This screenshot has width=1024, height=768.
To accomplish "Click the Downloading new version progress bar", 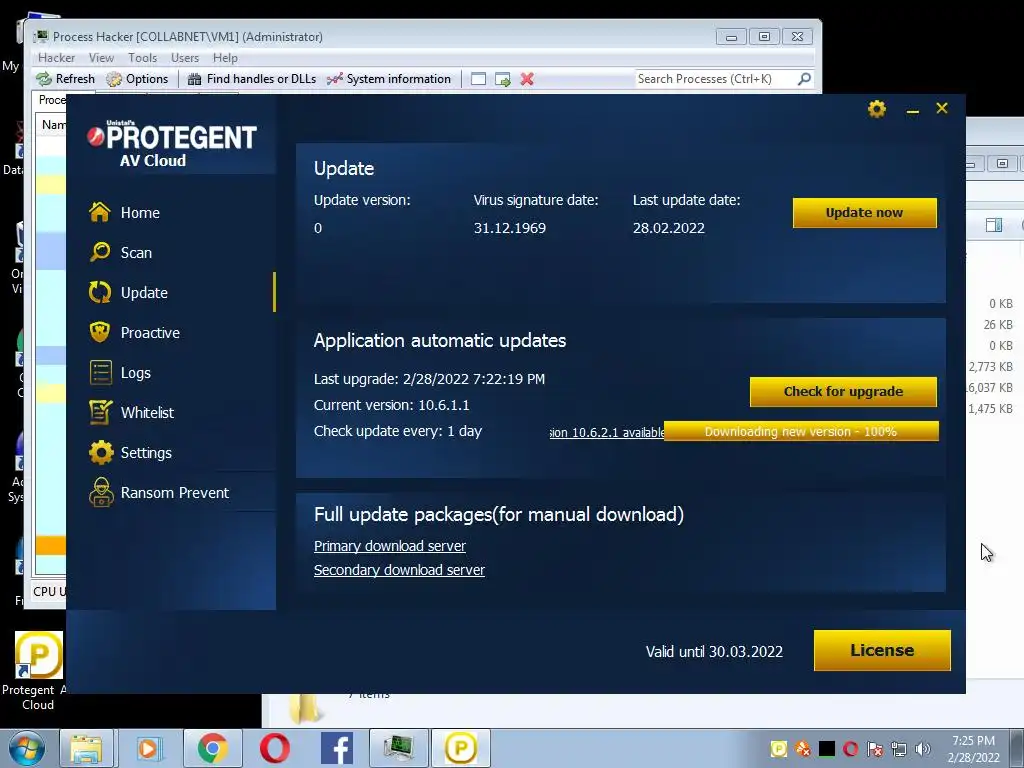I will [x=801, y=431].
